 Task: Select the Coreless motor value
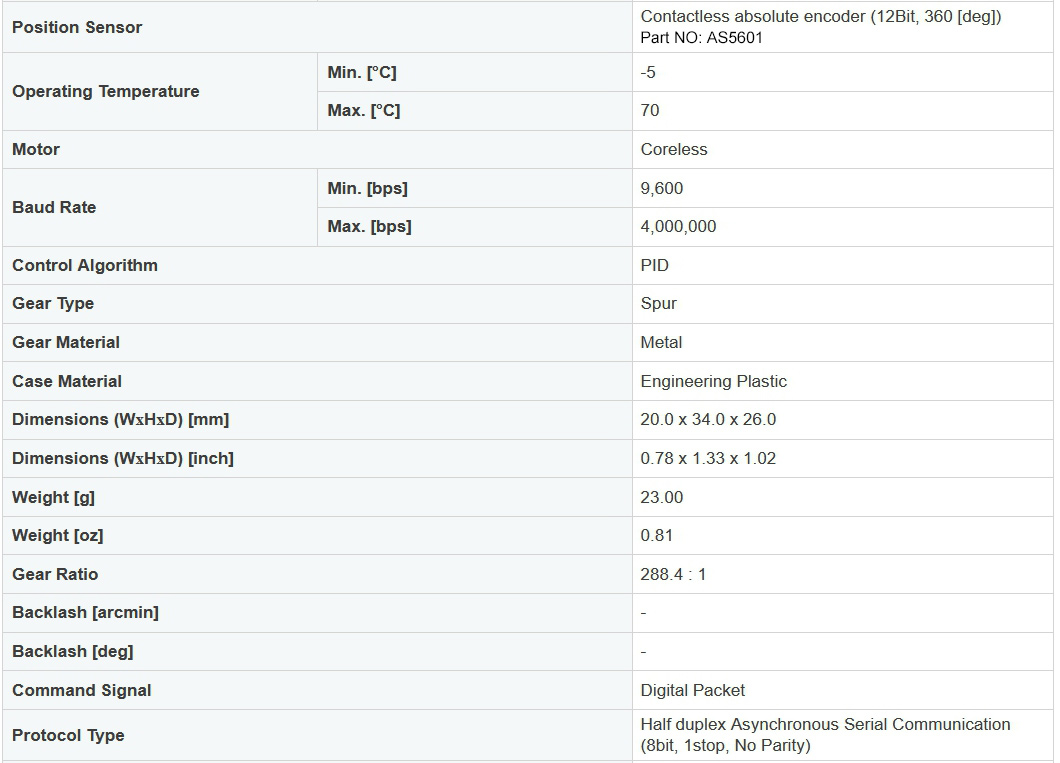674,149
